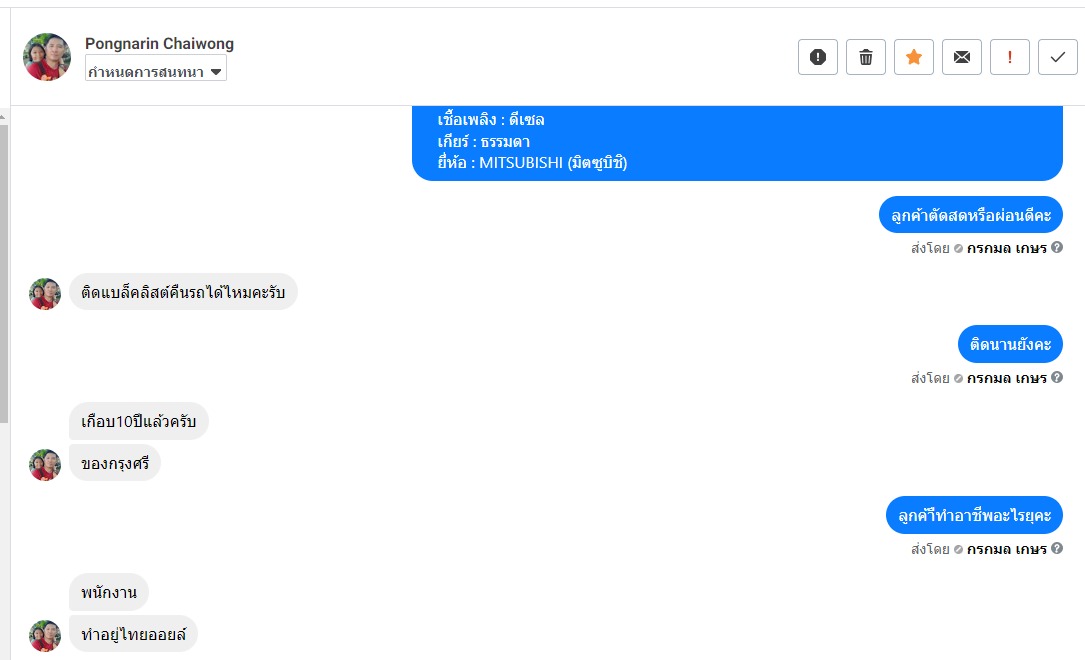
Task: Click the envelope mark-unread icon
Action: pyautogui.click(x=962, y=57)
